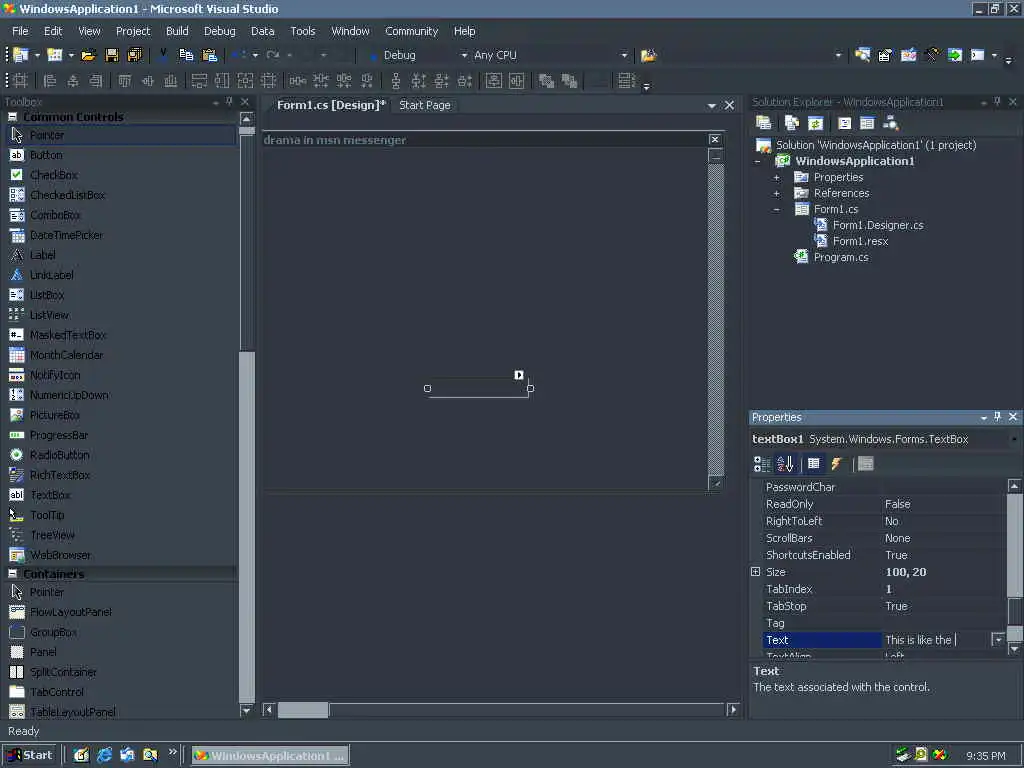The image size is (1024, 768).
Task: Open the Text property value dropdown arrow
Action: coord(997,640)
